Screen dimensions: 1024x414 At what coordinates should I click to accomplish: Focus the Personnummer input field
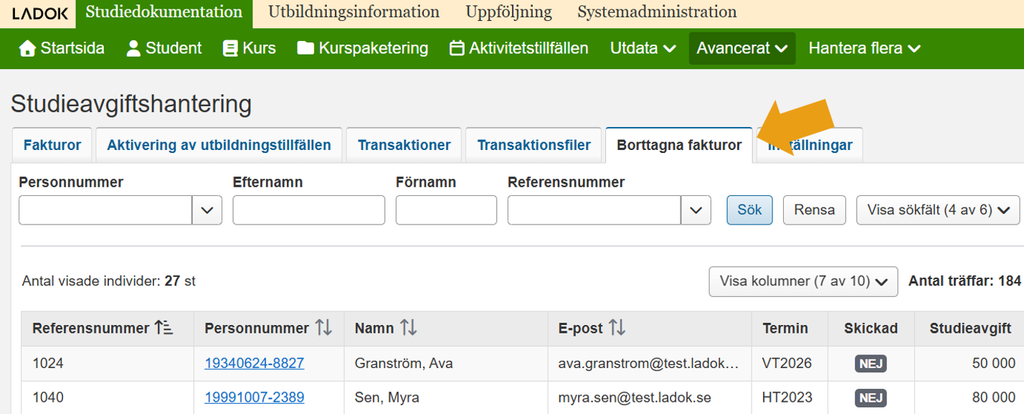pyautogui.click(x=105, y=210)
